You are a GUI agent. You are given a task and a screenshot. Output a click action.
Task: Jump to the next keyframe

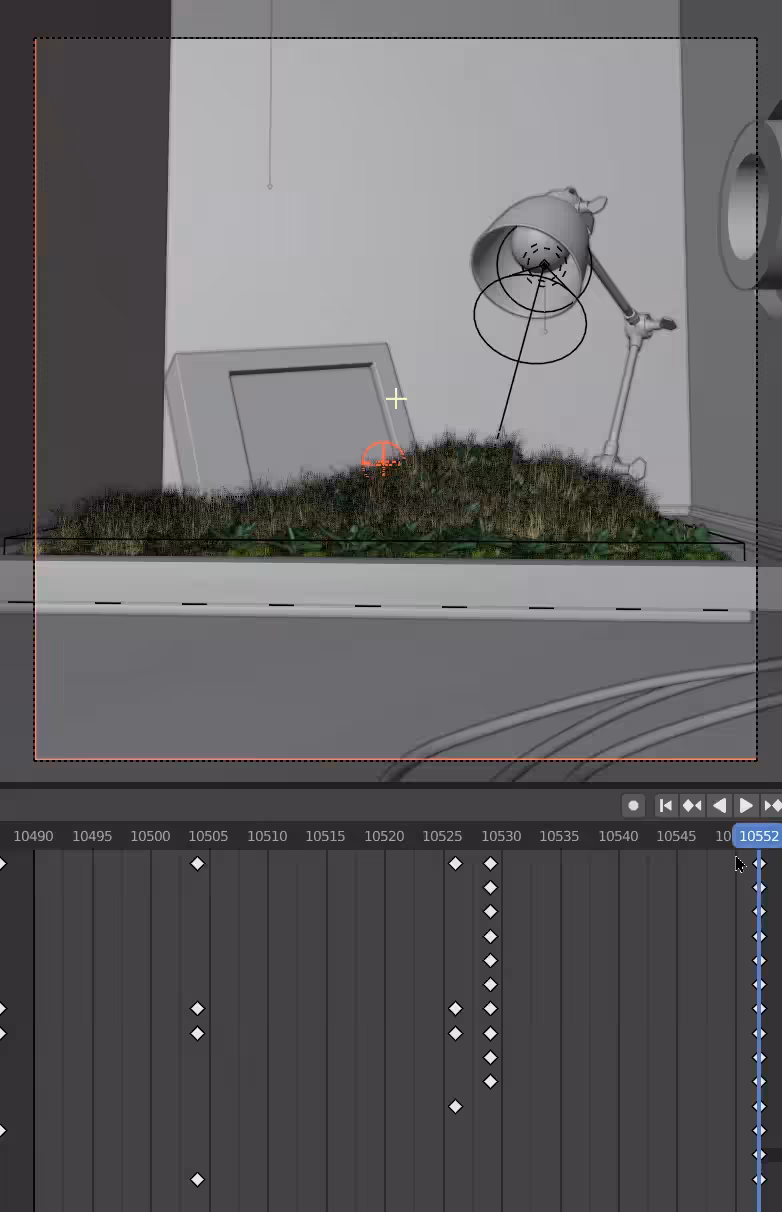[772, 805]
